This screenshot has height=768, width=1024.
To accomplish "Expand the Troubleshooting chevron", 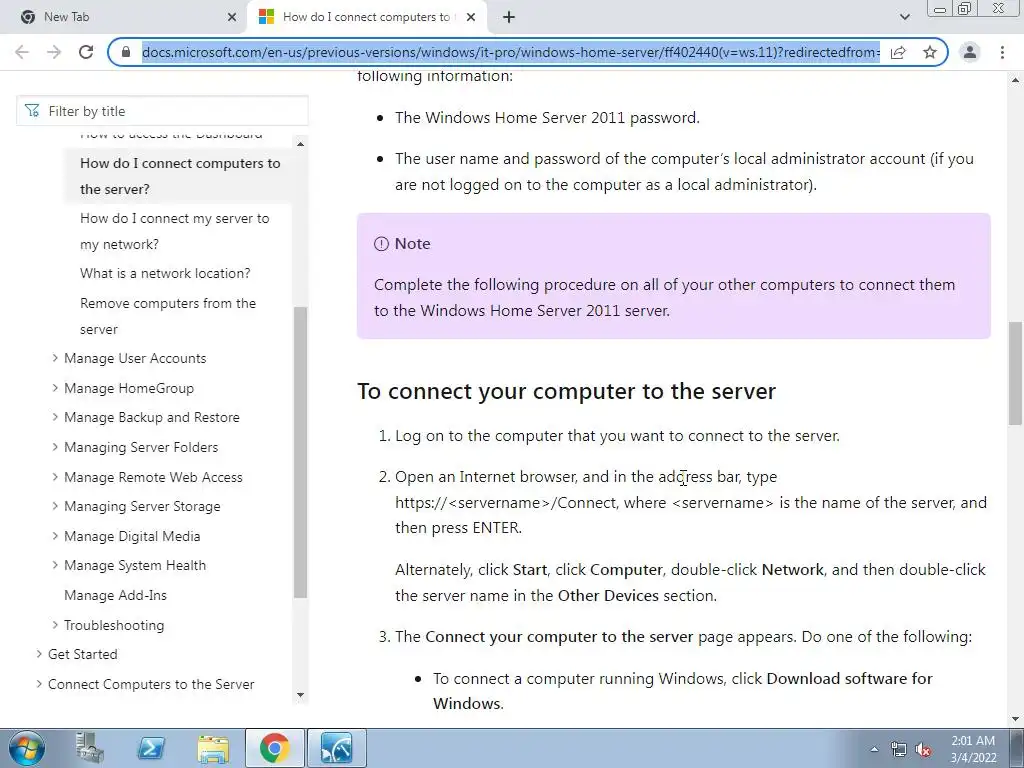I will click(55, 625).
